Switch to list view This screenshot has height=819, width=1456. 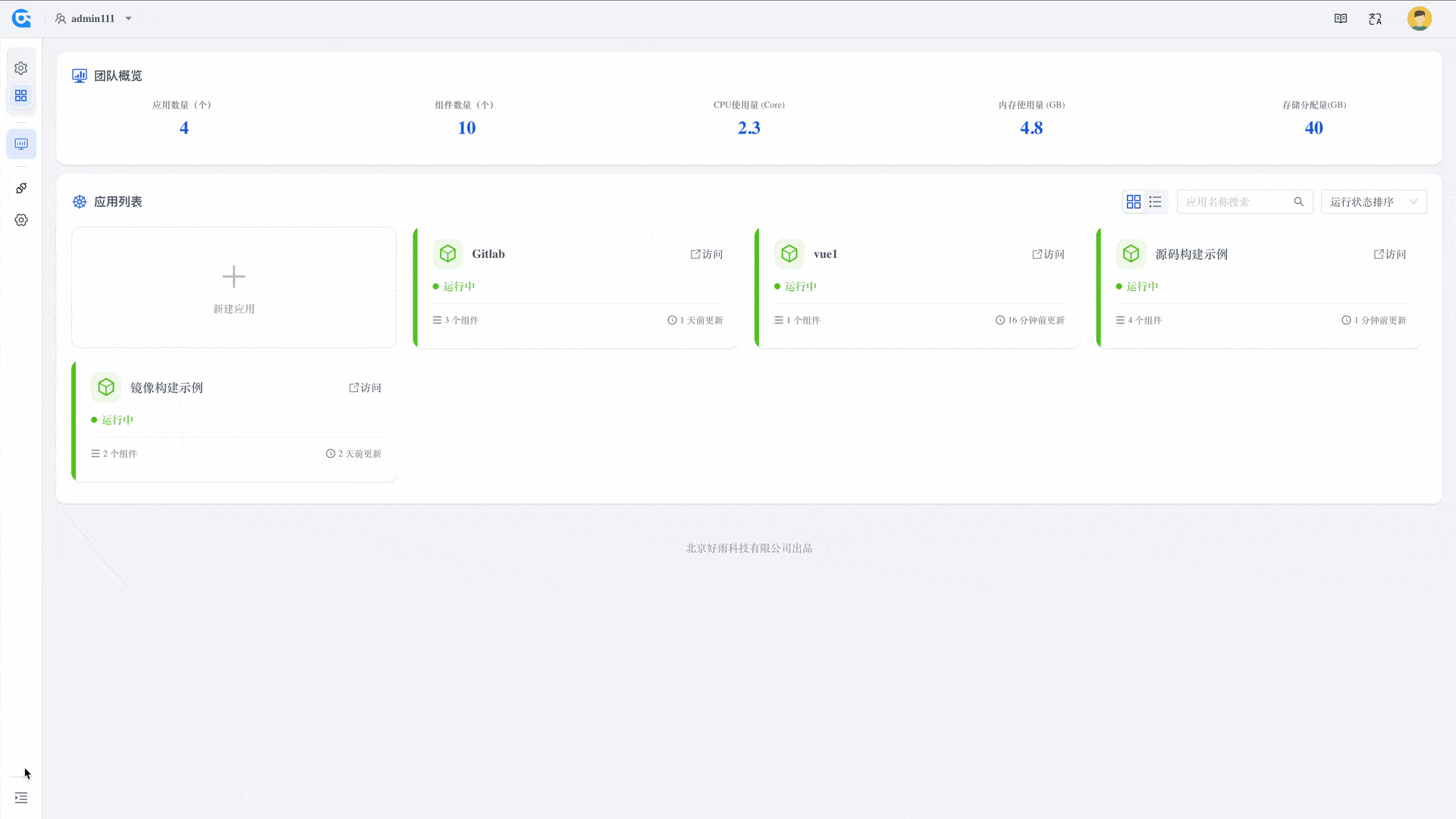pyautogui.click(x=1155, y=202)
